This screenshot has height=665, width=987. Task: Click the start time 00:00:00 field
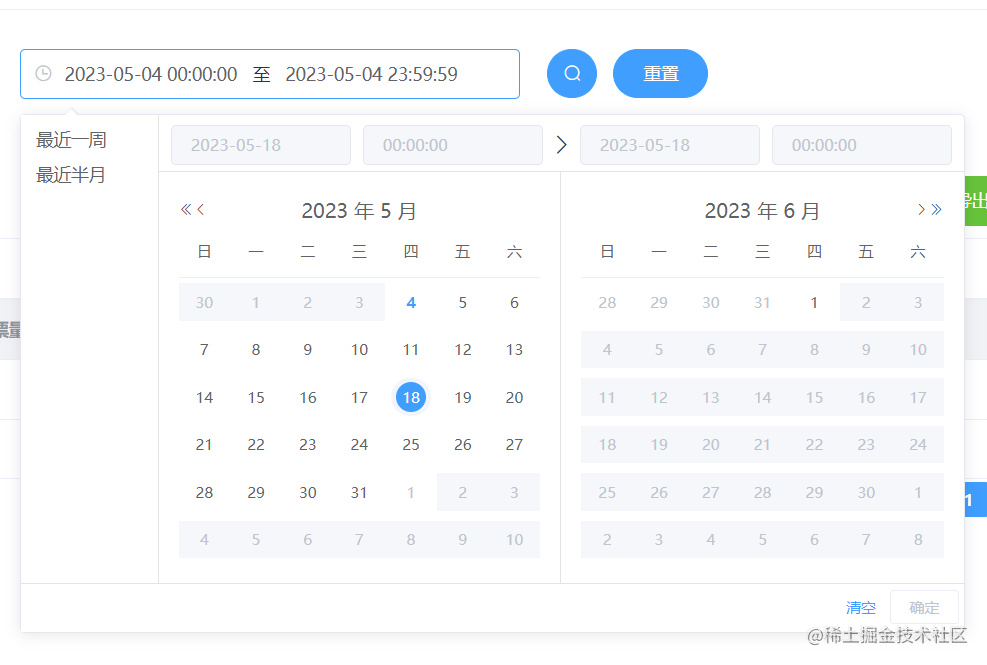(x=452, y=144)
